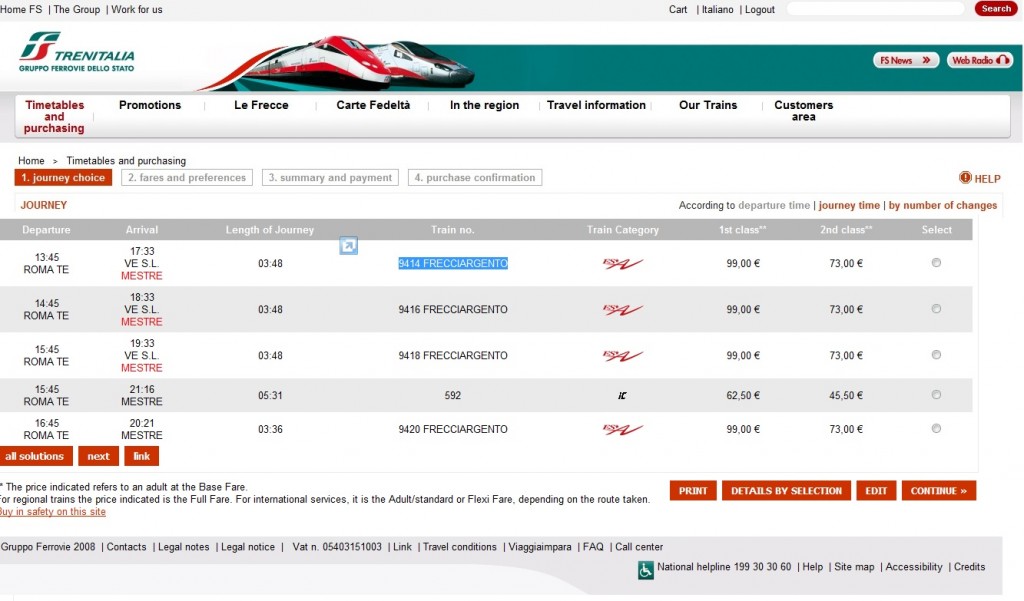Screen dimensions: 1024x601
Task: Click 9416 FRECCIARGENTO train number
Action: [453, 310]
